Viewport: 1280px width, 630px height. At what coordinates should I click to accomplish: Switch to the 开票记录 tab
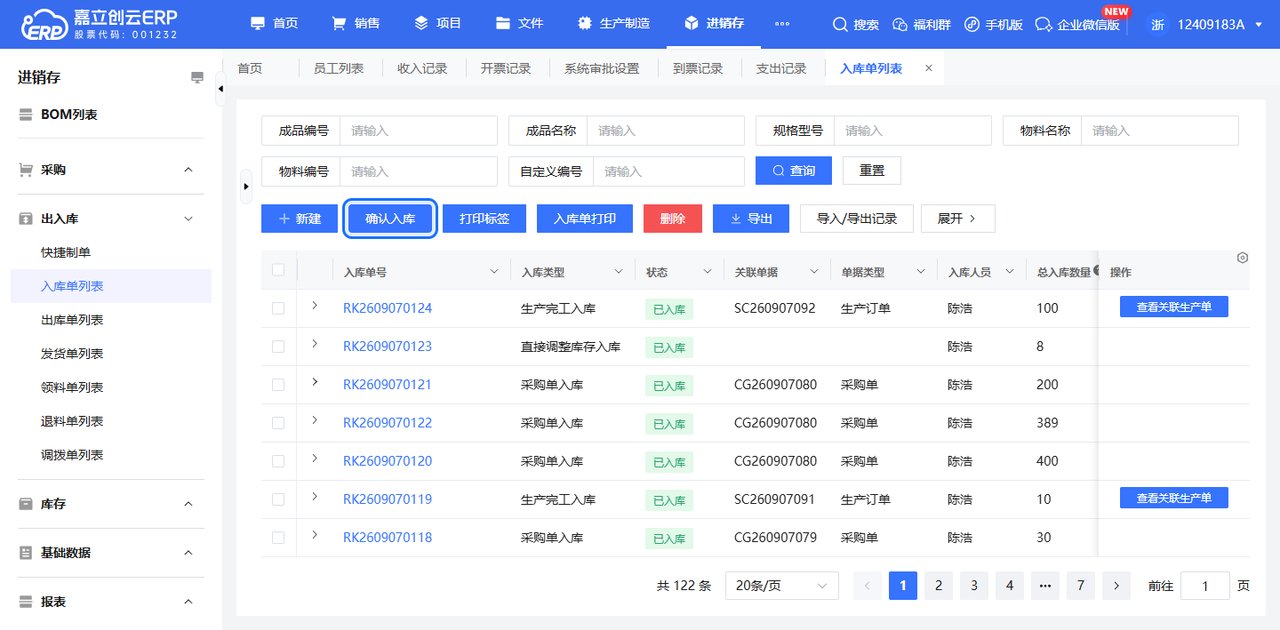point(505,68)
